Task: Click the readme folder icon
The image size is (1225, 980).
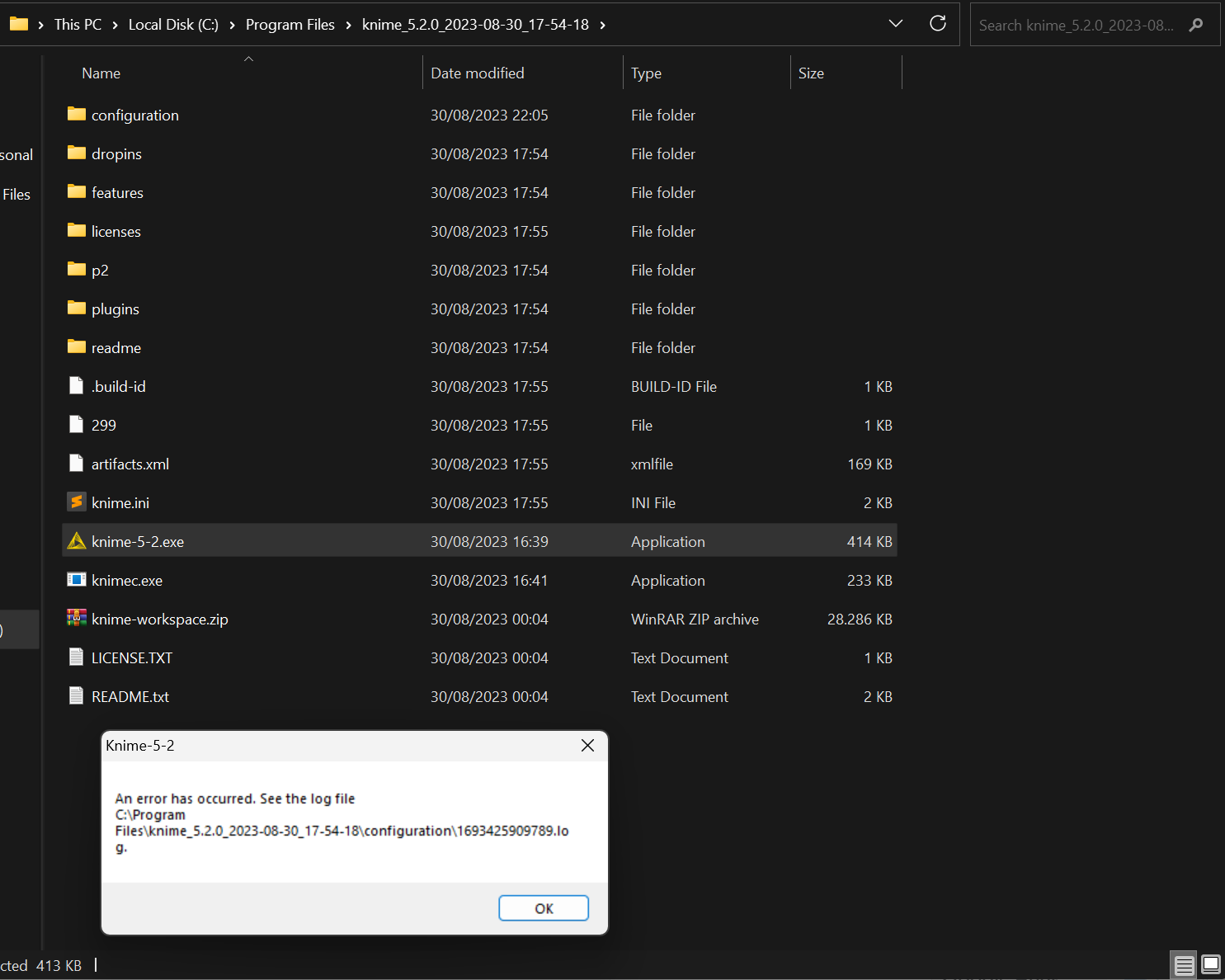Action: [x=77, y=346]
